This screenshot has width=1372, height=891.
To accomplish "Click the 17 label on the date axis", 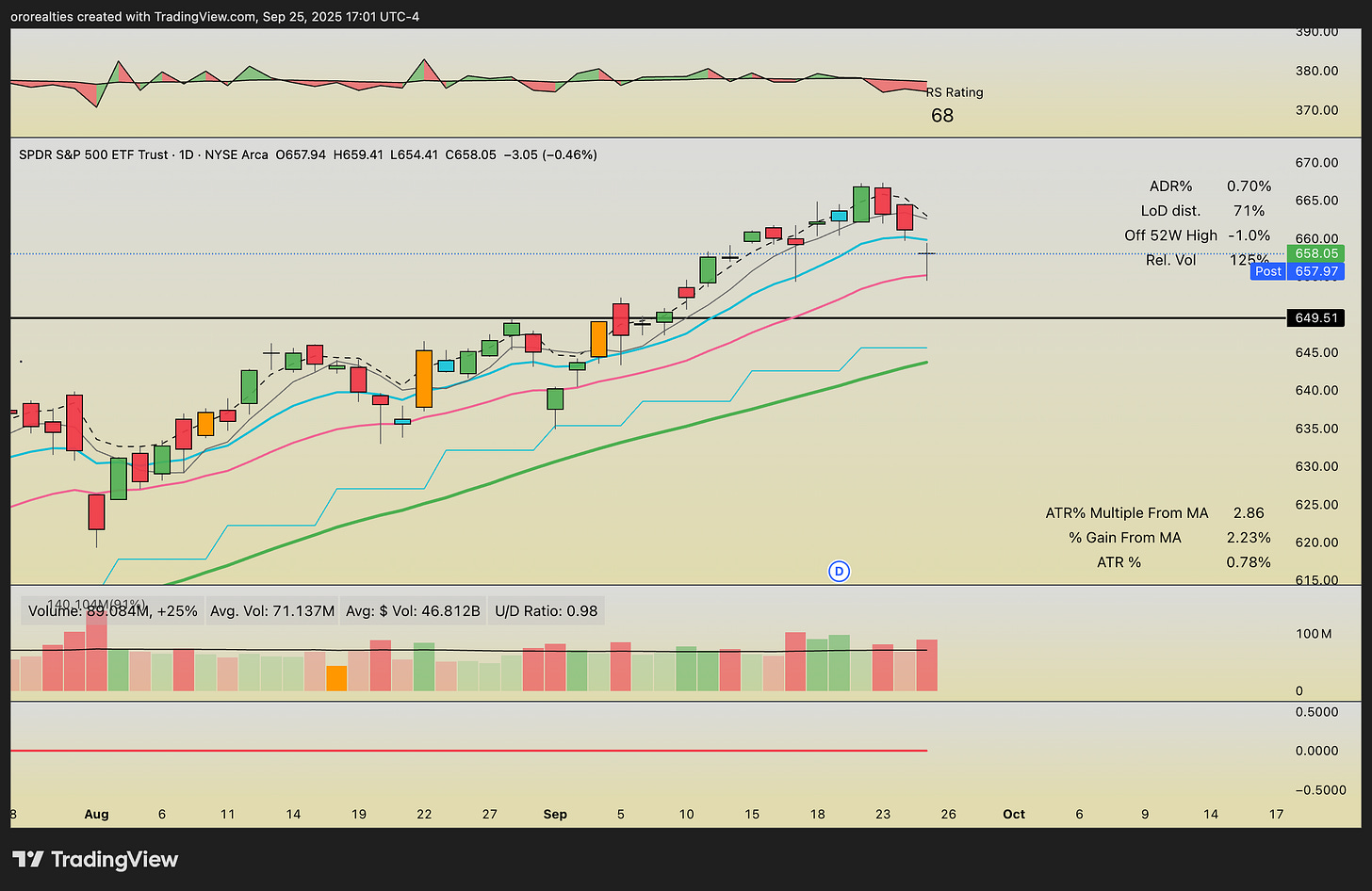I will [1276, 814].
